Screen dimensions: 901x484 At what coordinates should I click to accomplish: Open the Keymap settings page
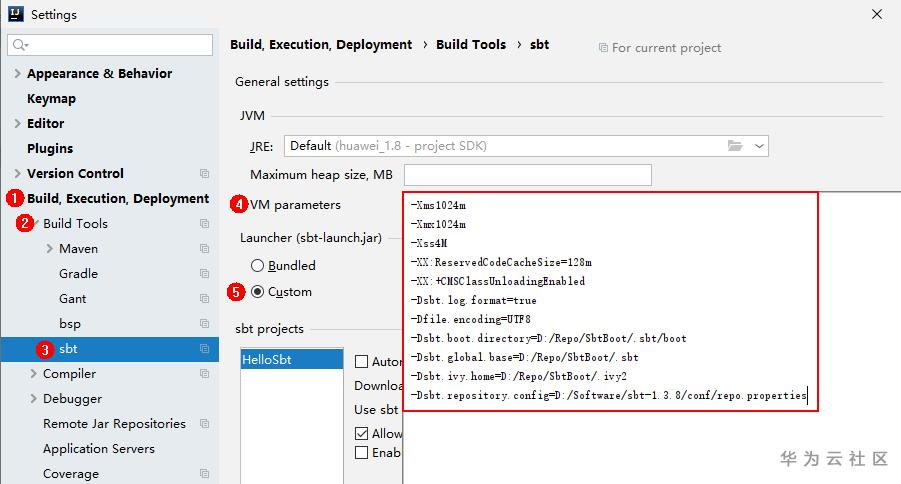tap(51, 99)
